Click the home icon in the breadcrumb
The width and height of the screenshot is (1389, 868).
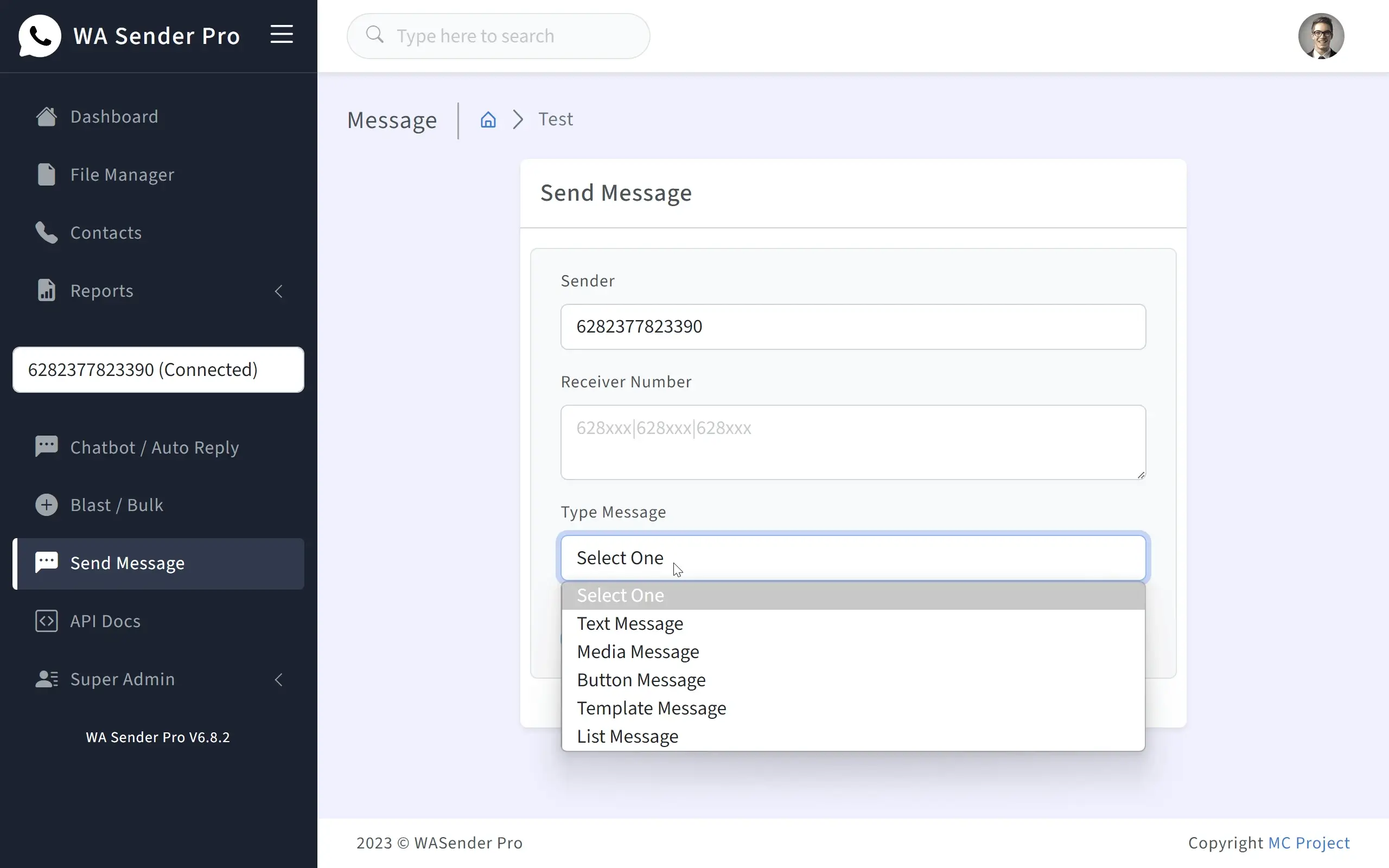click(488, 119)
